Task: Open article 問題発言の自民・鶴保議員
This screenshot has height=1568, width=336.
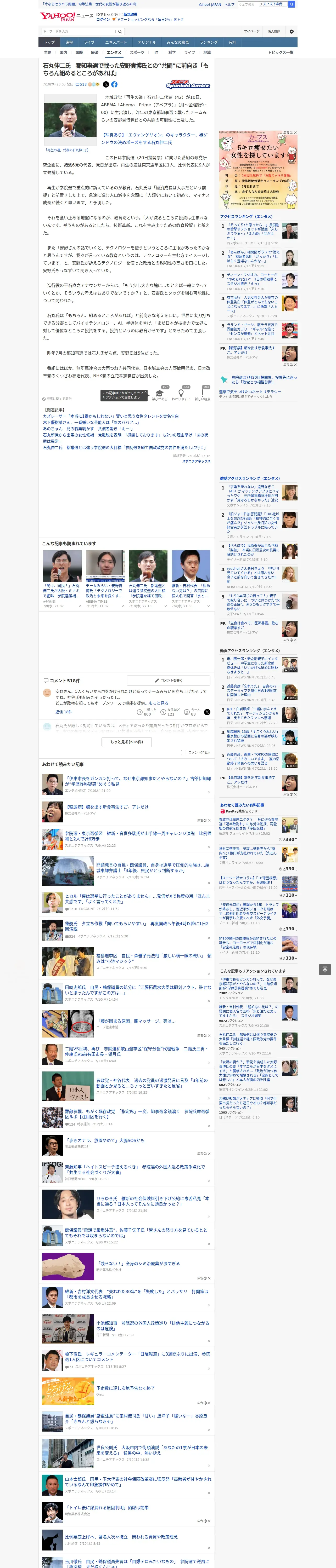Action: [153, 867]
